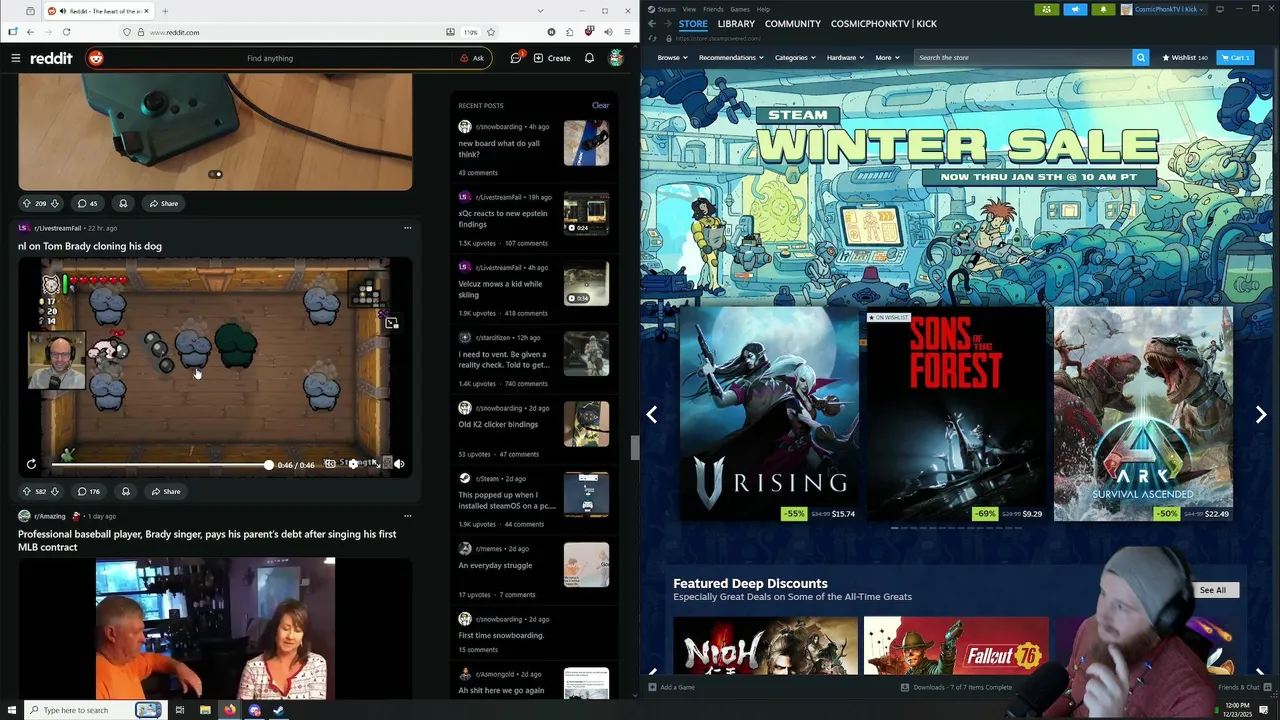This screenshot has width=1280, height=720.
Task: Open Steam notifications bell button
Action: point(1103,9)
